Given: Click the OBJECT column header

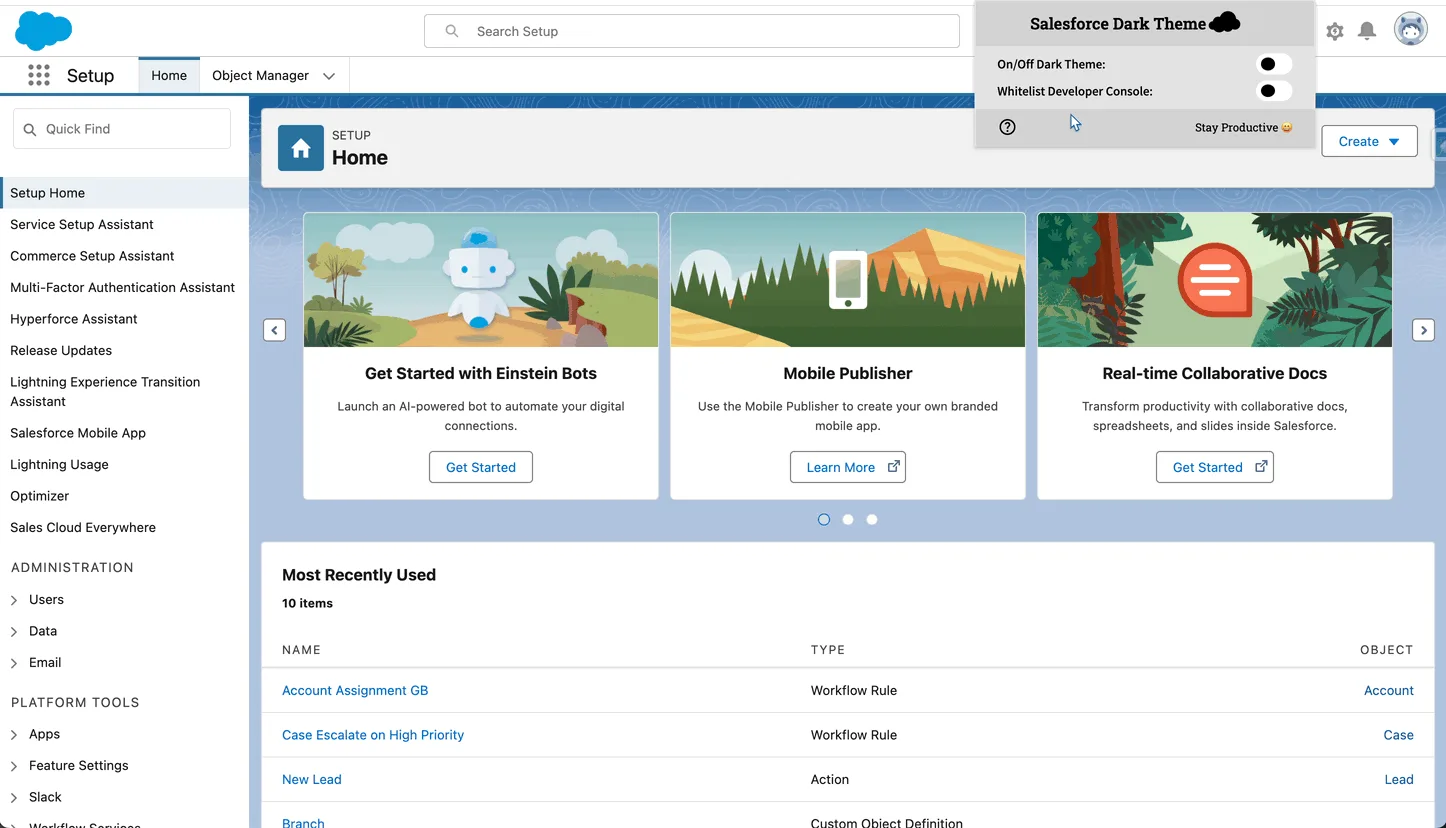Looking at the screenshot, I should [1387, 650].
